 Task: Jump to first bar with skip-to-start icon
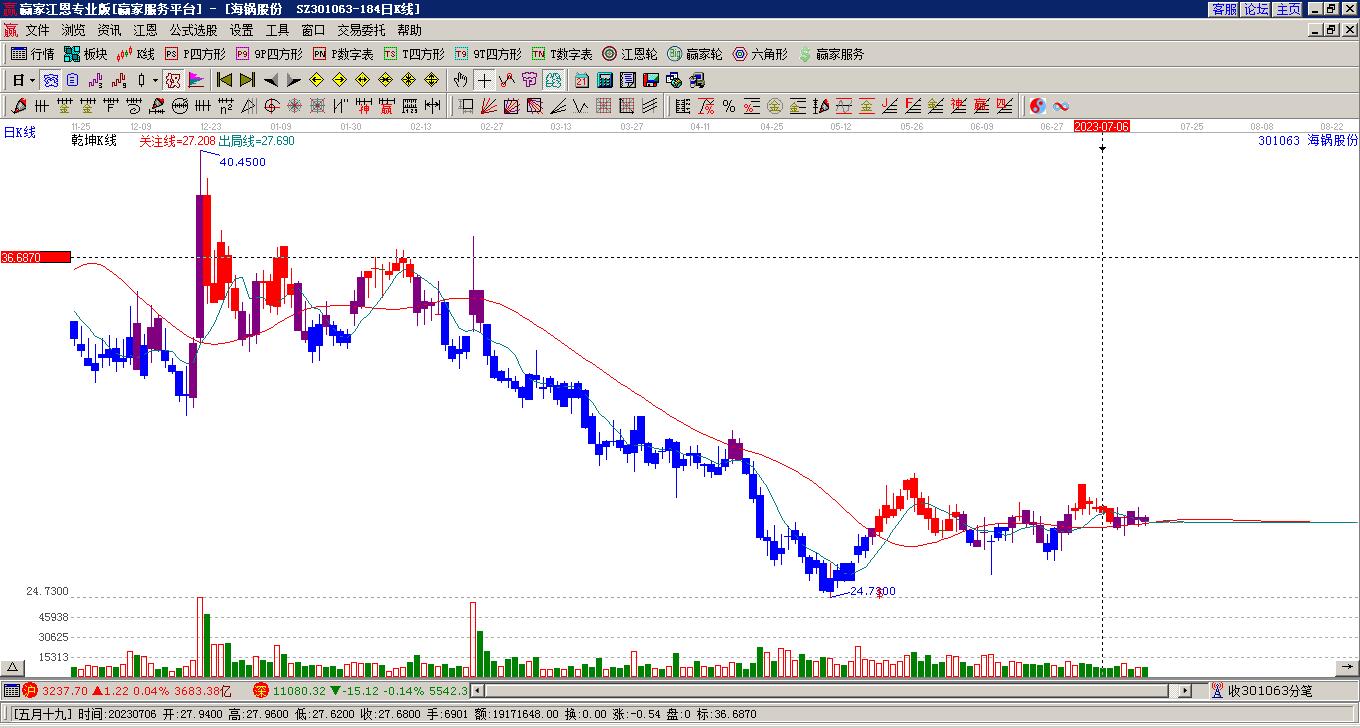[x=225, y=80]
